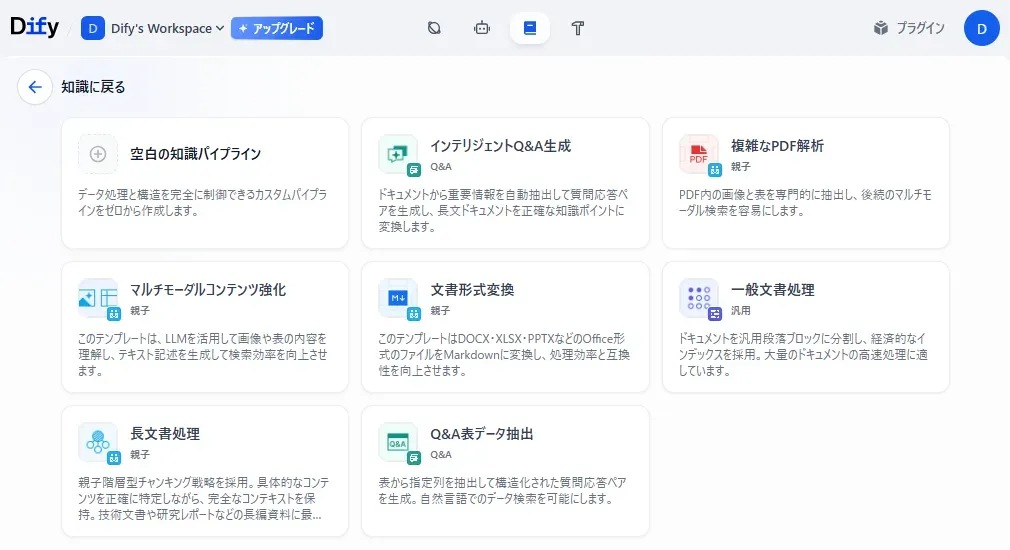This screenshot has width=1010, height=550.
Task: Click the Q&A icon on Q&A表データ抽出
Action: click(398, 442)
